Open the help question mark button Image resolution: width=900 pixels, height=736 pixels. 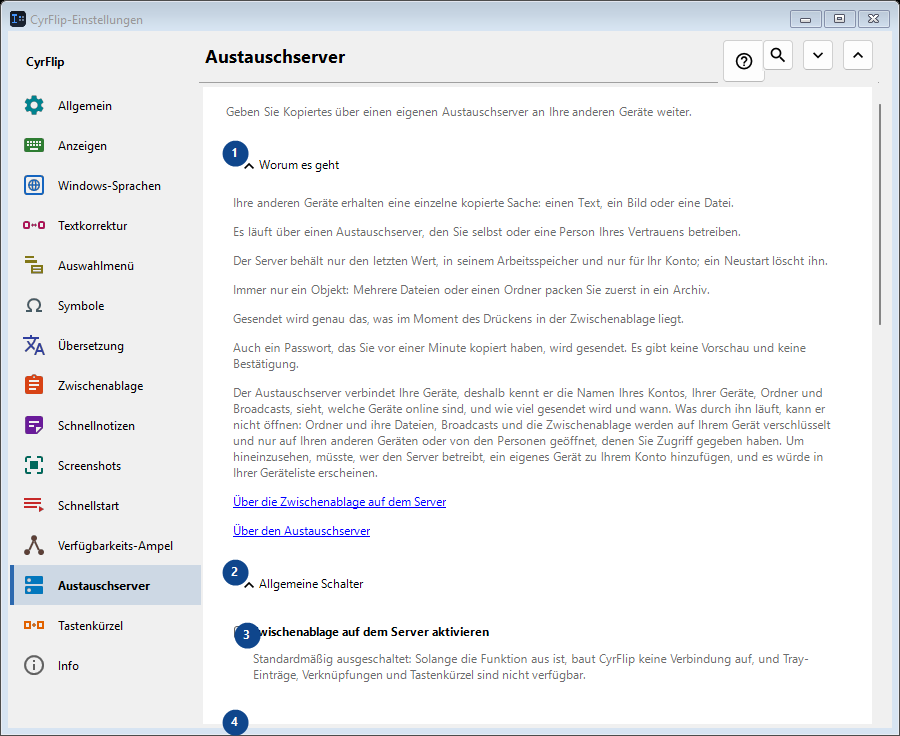[x=744, y=61]
